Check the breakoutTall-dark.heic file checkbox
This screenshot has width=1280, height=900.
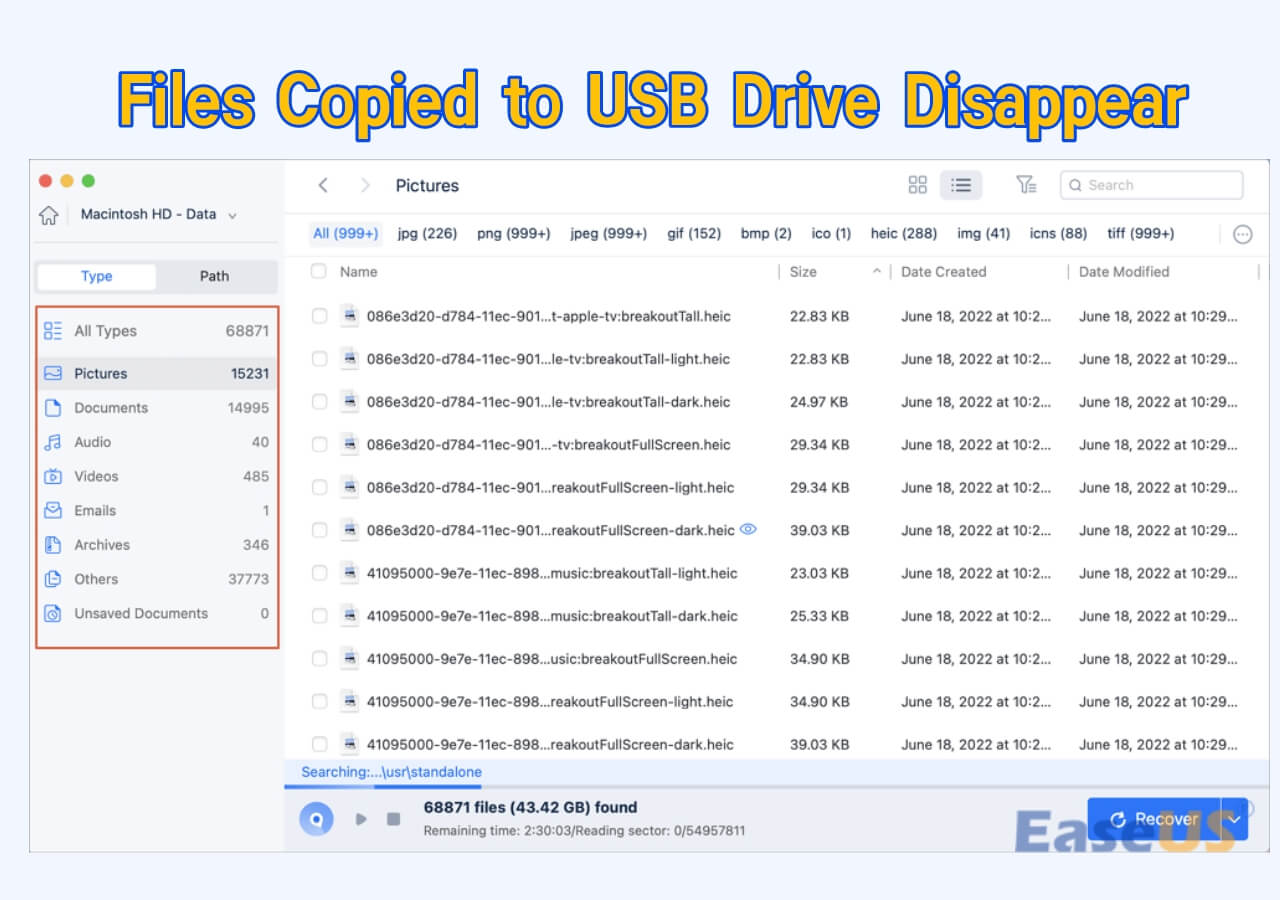click(x=319, y=402)
